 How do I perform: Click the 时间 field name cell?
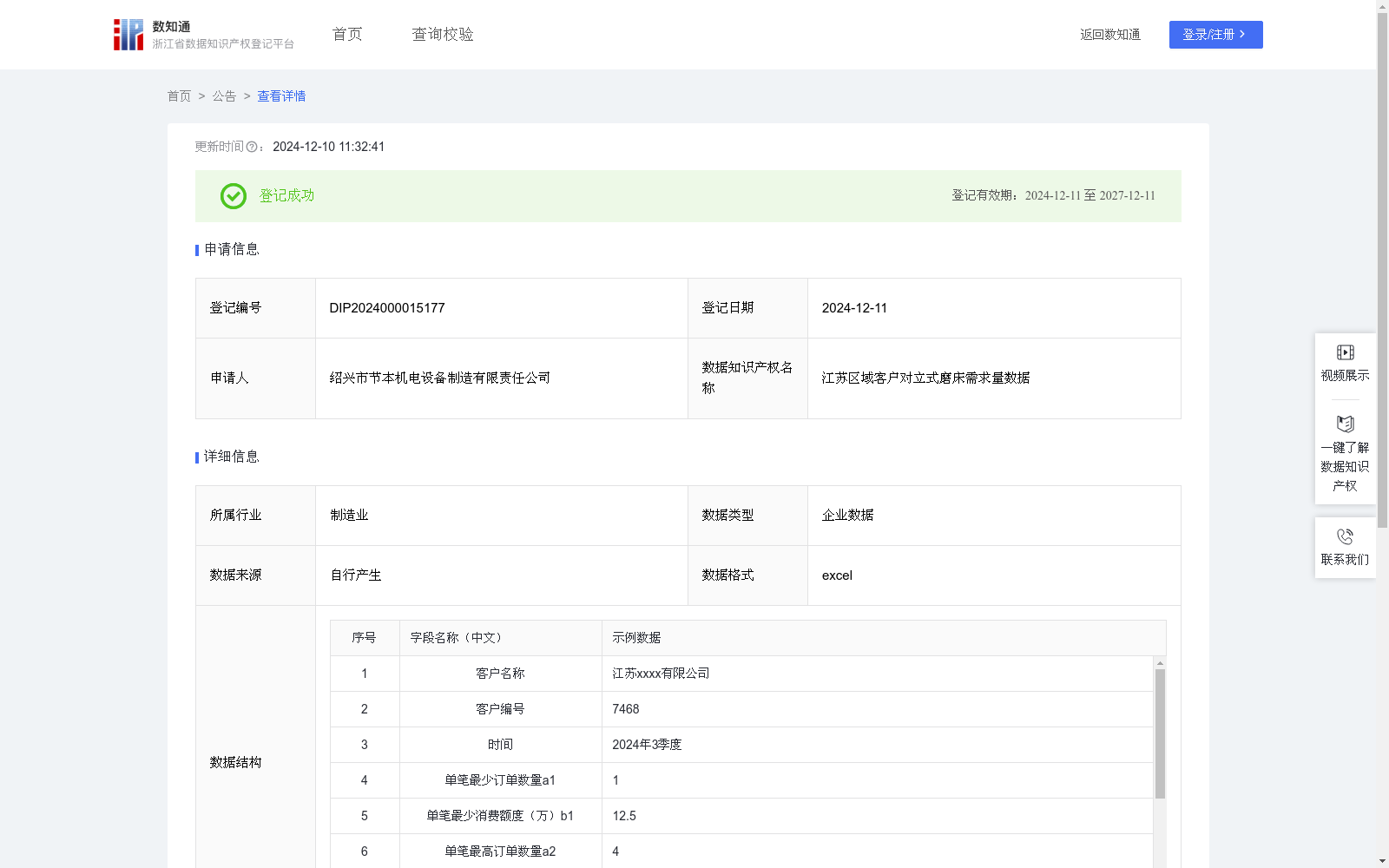click(x=500, y=745)
